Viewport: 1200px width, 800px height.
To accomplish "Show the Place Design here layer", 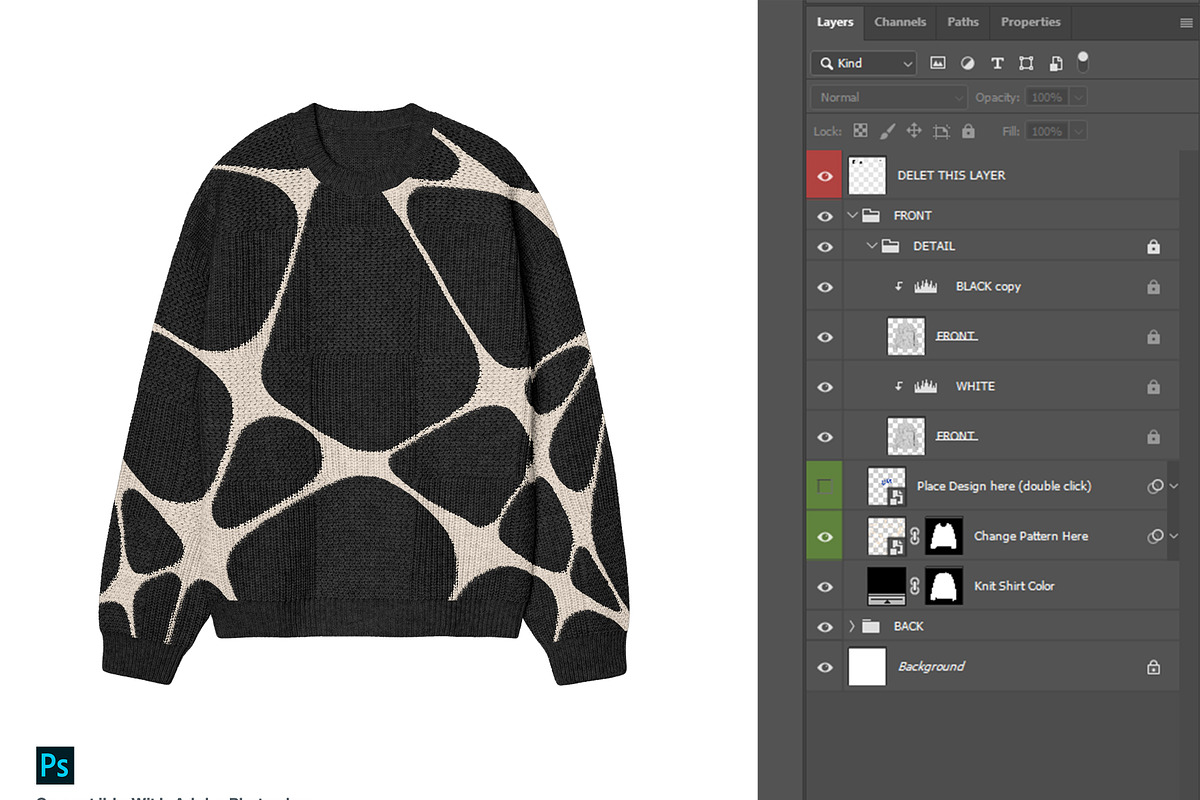I will (825, 486).
